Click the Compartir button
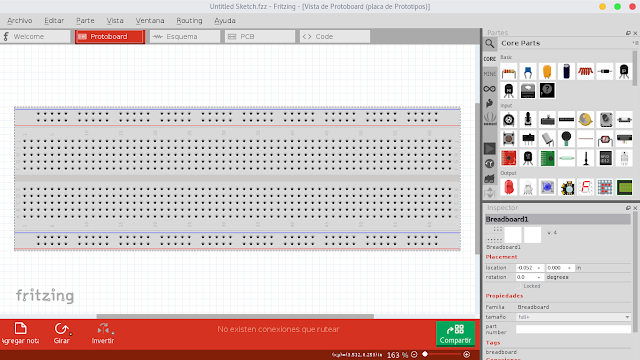The height and width of the screenshot is (360, 640). point(455,333)
